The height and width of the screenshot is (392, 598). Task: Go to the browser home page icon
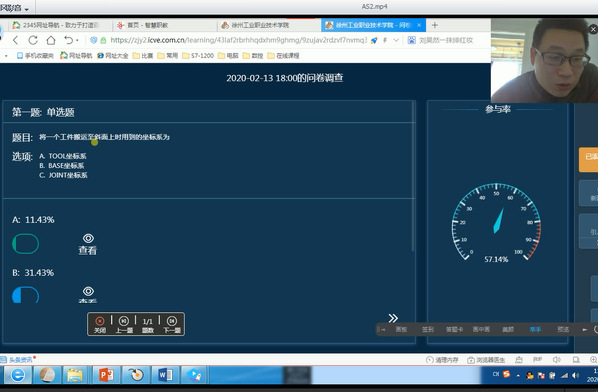51,40
